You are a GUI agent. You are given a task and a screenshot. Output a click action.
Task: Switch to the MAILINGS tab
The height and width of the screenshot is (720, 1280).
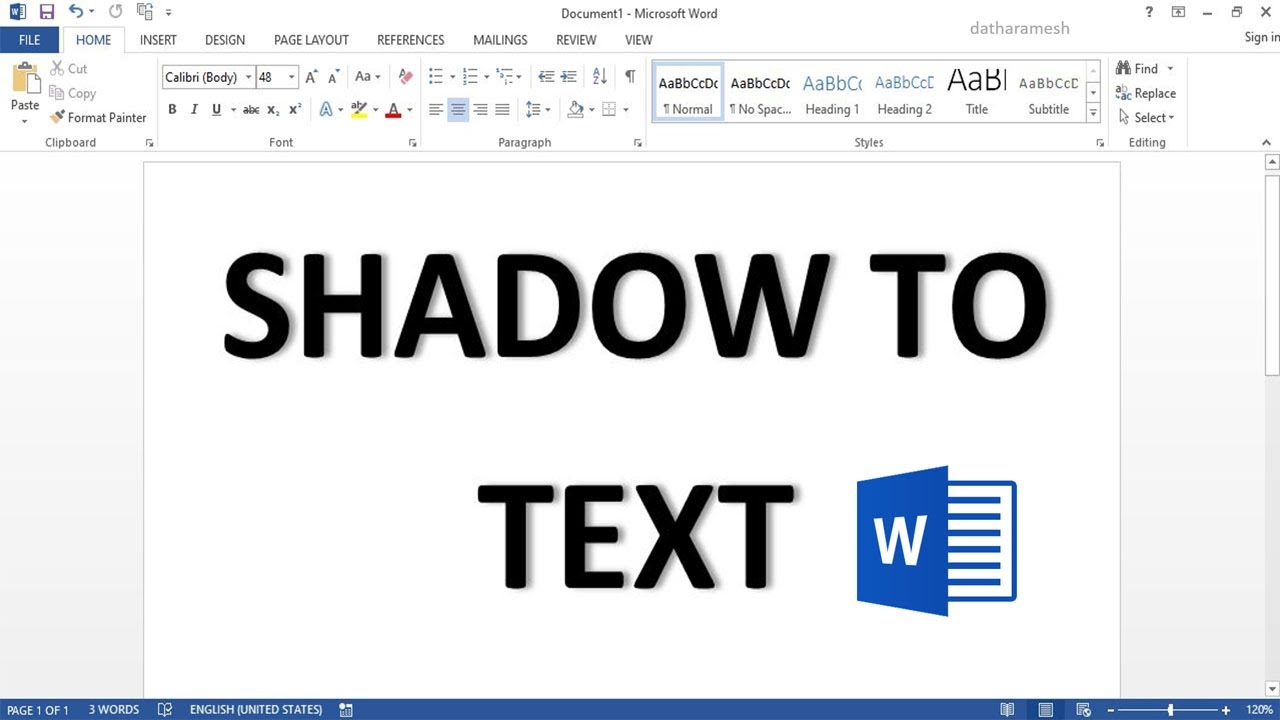(x=500, y=40)
